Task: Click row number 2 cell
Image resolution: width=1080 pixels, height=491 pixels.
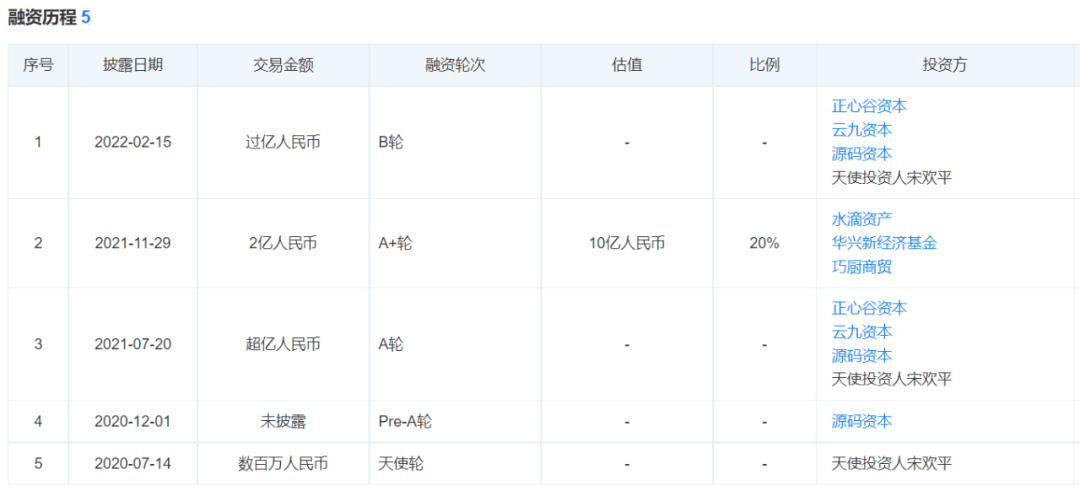Action: tap(38, 243)
